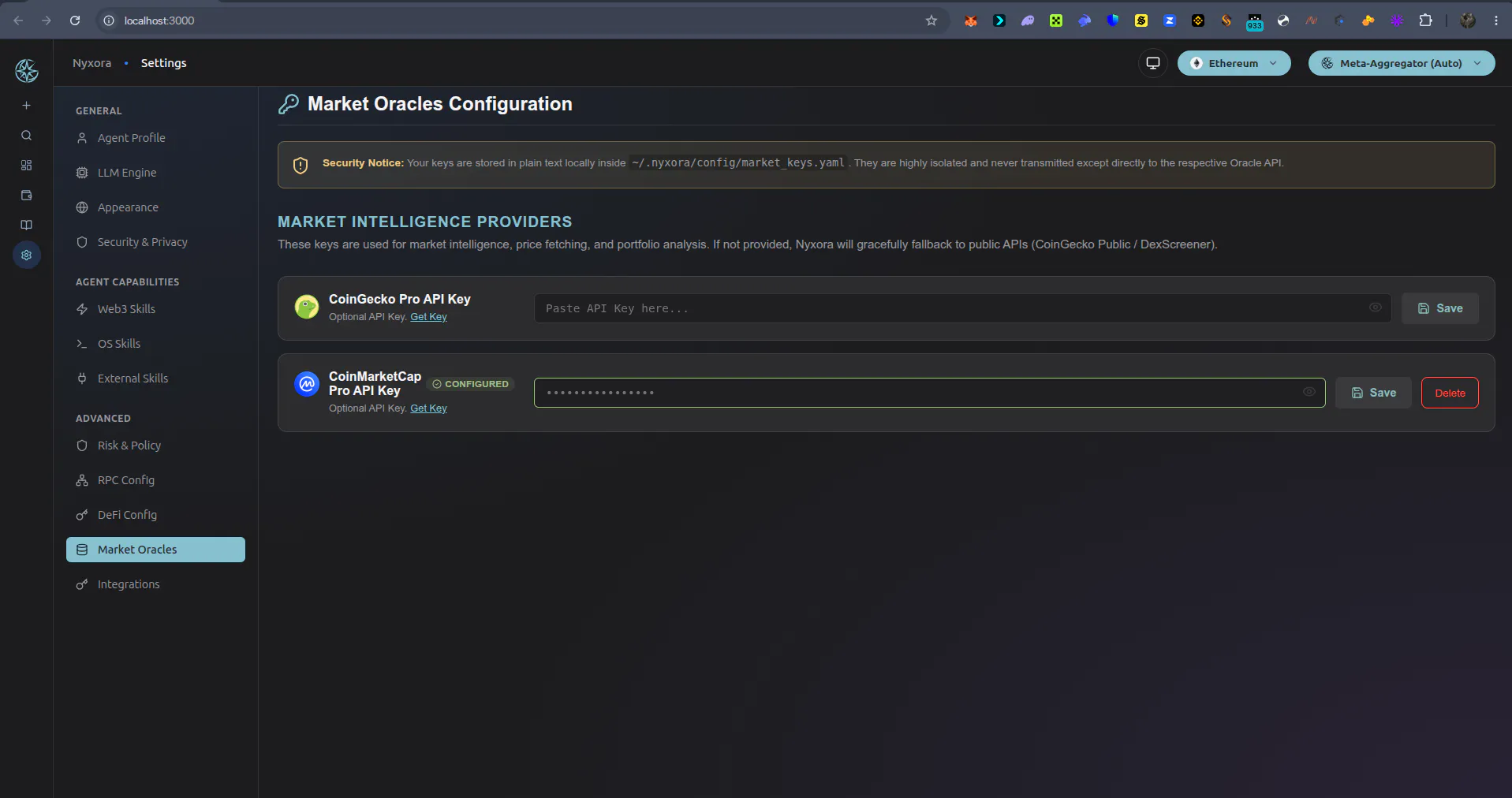Open RPC Config settings
This screenshot has width=1512, height=798.
point(155,480)
